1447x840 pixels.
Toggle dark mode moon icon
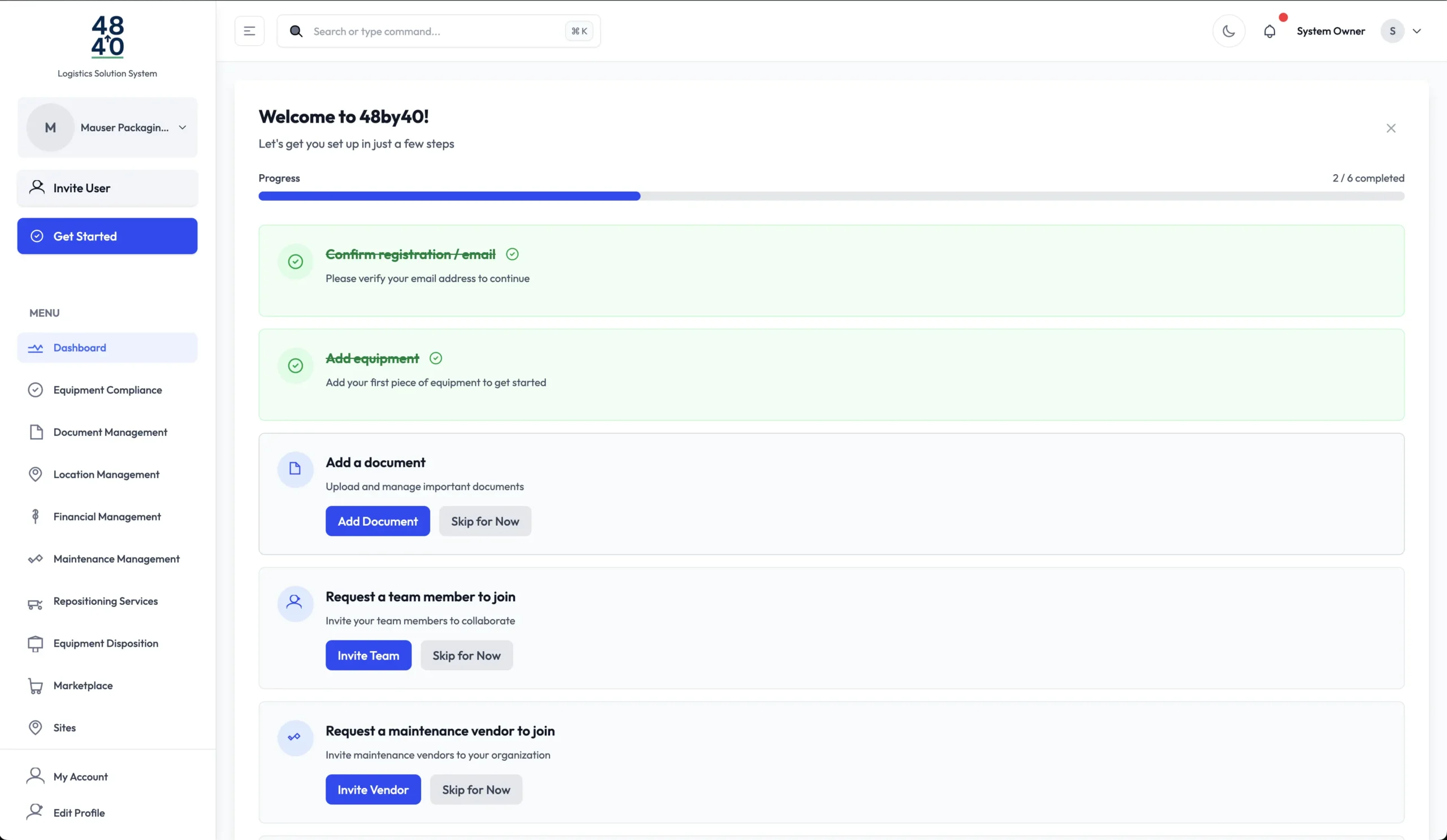[1228, 32]
